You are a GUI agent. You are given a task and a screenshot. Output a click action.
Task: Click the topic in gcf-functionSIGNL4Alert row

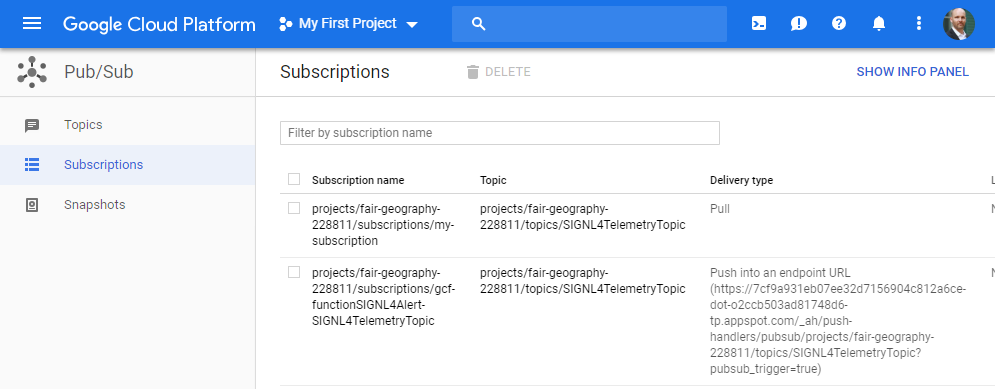coord(583,280)
